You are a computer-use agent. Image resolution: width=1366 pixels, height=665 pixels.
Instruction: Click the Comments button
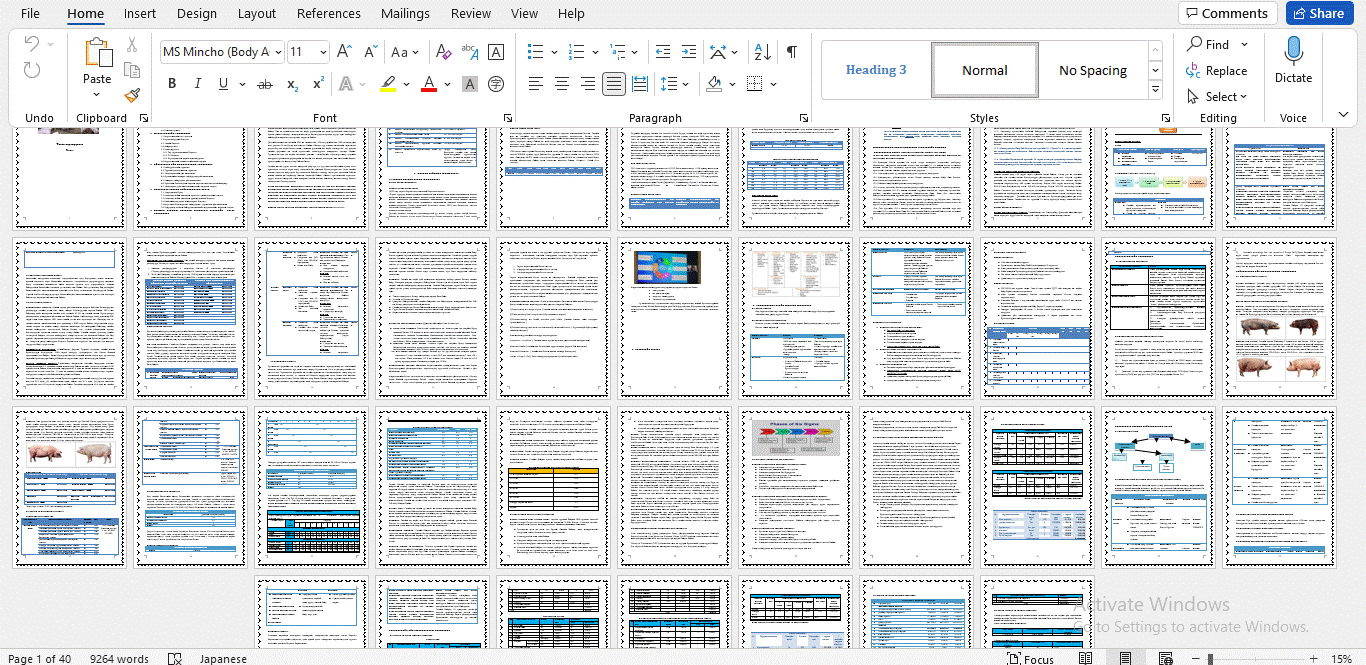click(x=1227, y=13)
